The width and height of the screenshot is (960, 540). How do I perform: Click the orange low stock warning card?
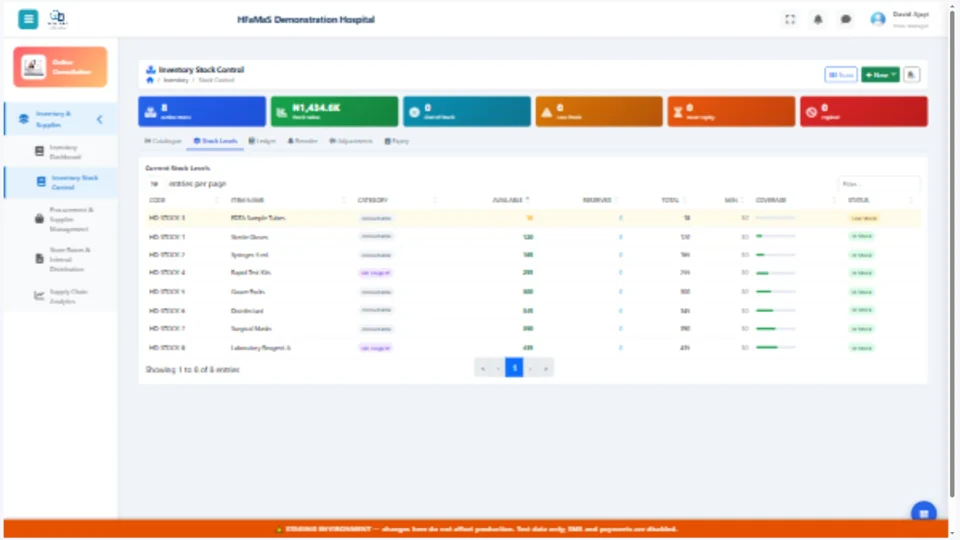tap(599, 111)
